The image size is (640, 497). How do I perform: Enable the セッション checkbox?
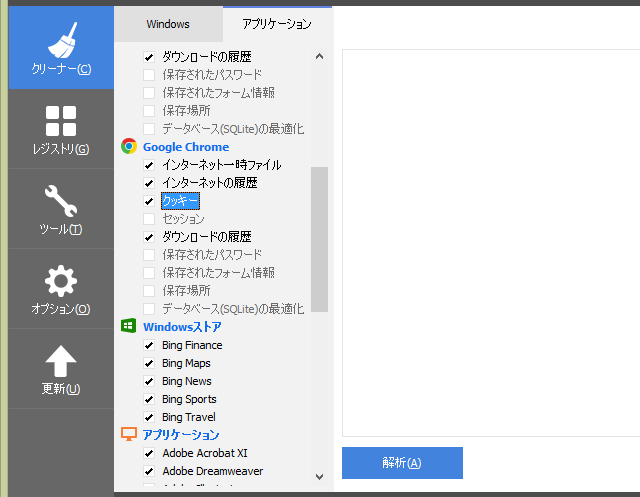point(149,219)
